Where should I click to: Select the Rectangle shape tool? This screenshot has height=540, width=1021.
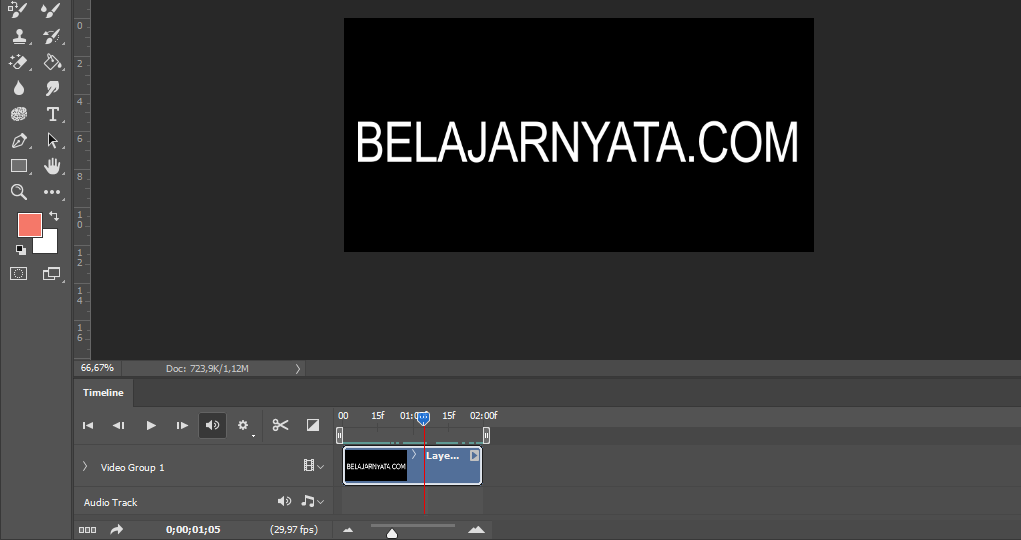point(18,166)
